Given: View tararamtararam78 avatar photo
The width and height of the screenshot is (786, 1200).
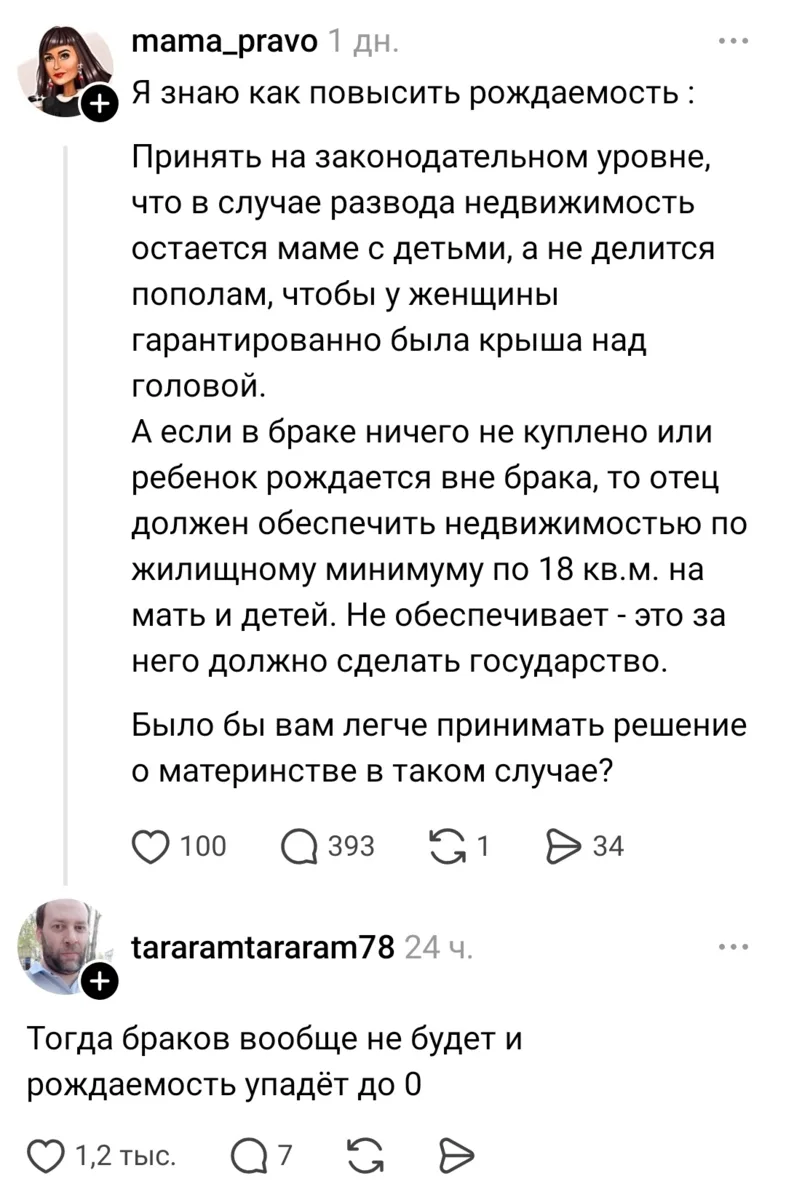Looking at the screenshot, I should coord(66,946).
